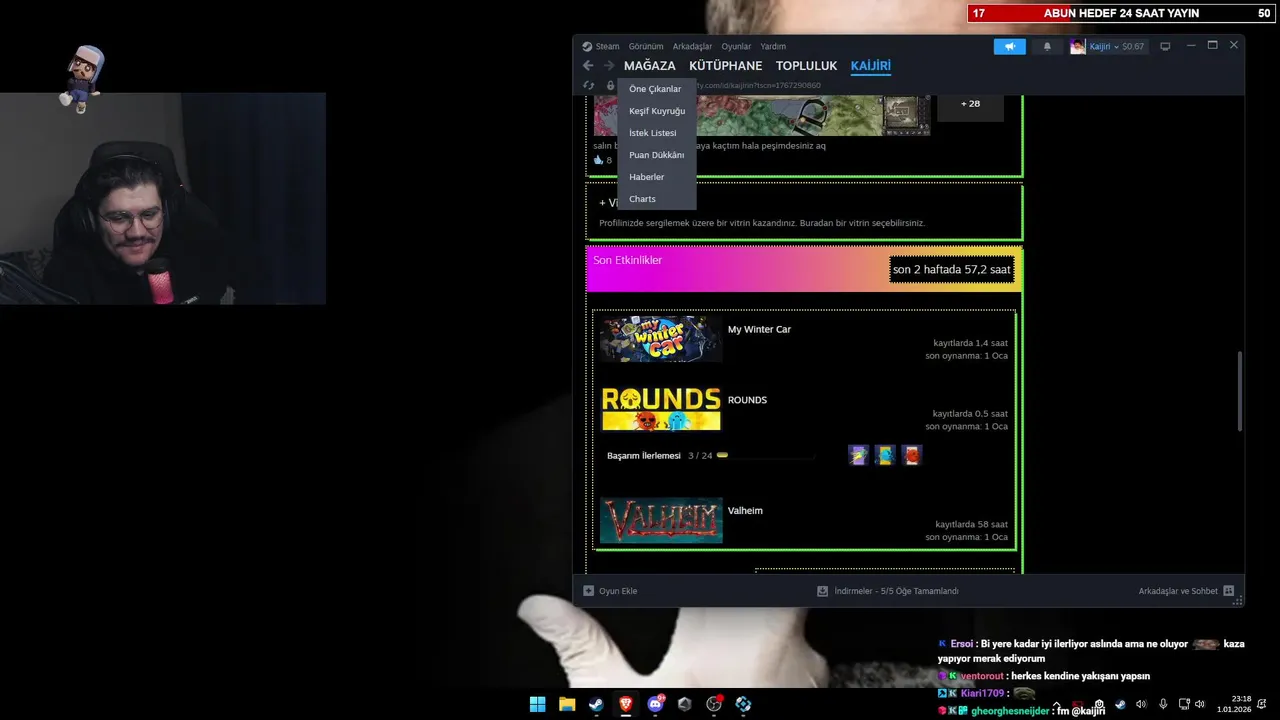The height and width of the screenshot is (720, 1280).
Task: Click the Başarım İlerlemesi label
Action: (643, 455)
